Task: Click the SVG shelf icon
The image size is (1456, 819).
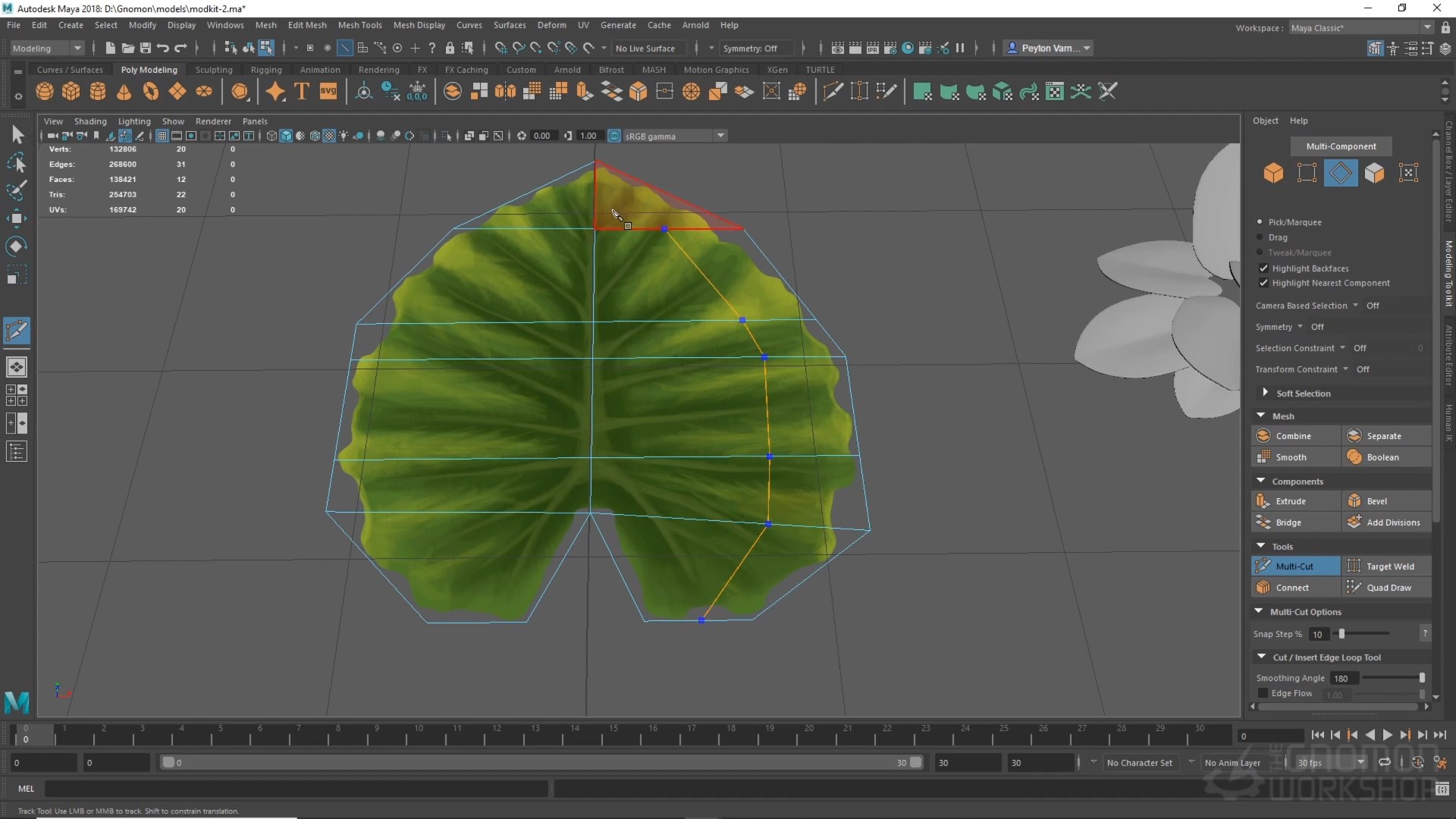Action: (328, 92)
